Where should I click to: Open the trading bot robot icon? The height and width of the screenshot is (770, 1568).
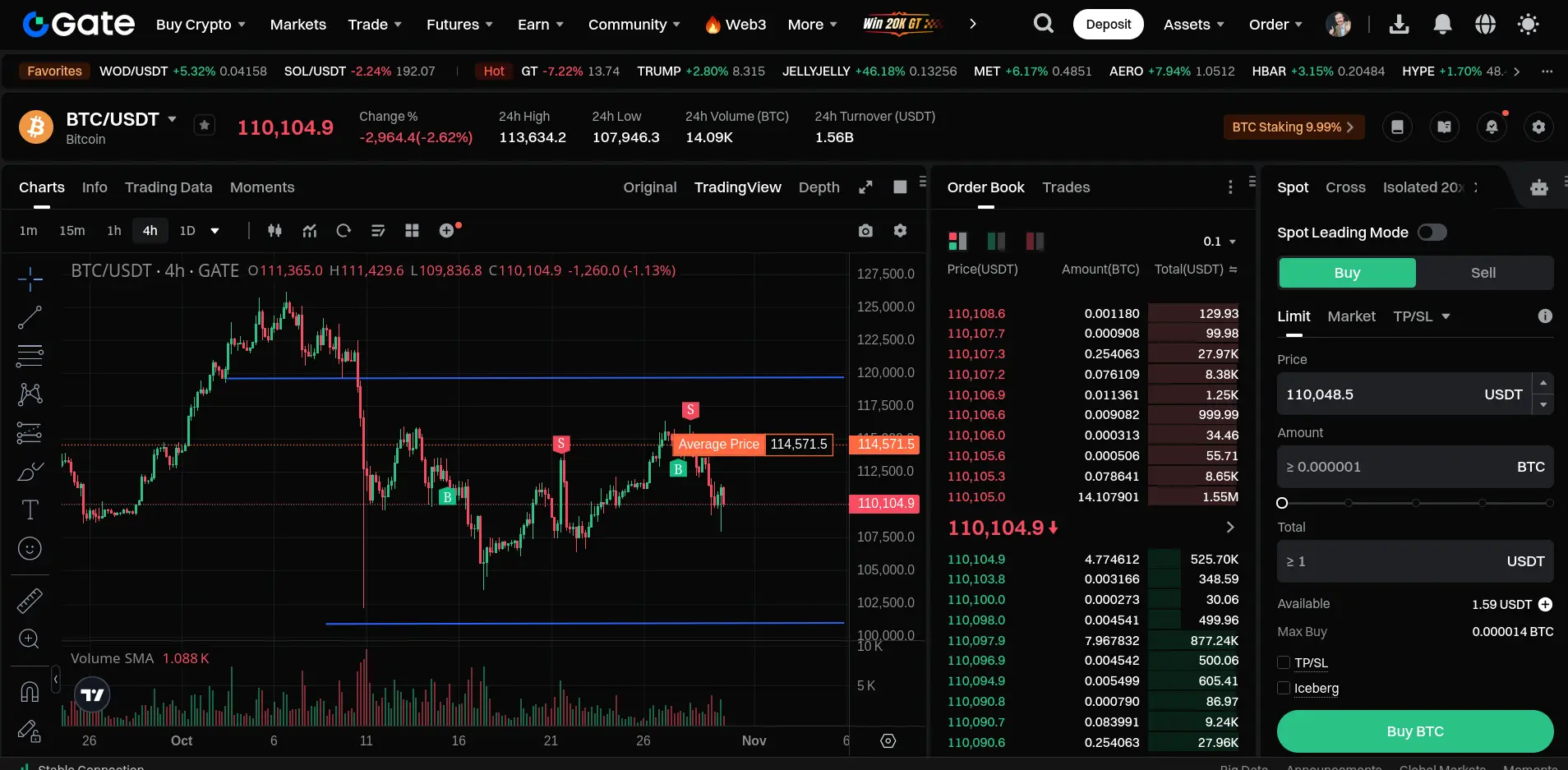point(1539,187)
